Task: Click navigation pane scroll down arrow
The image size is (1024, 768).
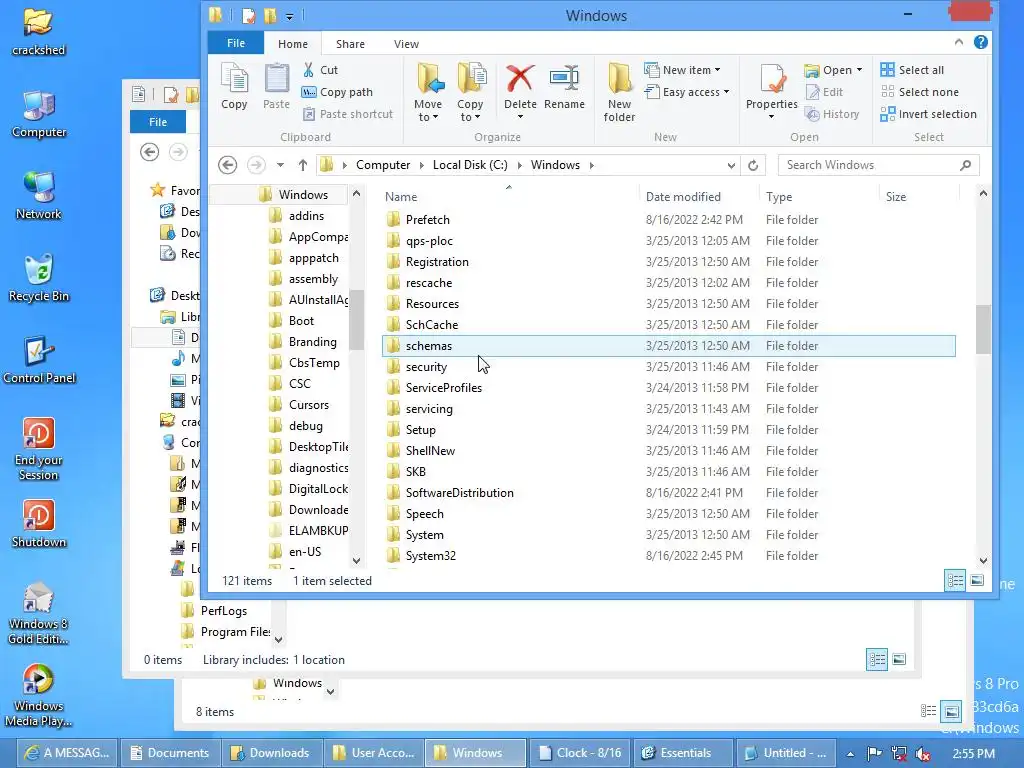Action: pos(356,560)
